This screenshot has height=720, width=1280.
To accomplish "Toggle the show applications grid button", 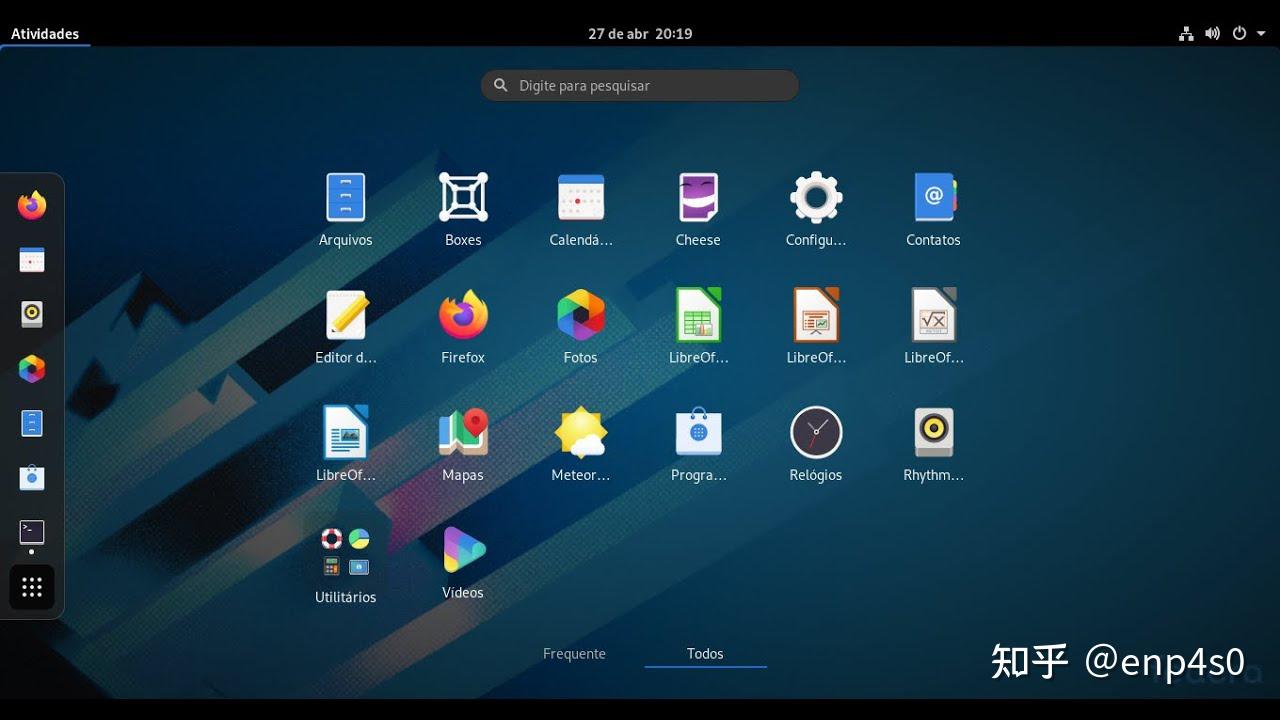I will click(x=32, y=587).
